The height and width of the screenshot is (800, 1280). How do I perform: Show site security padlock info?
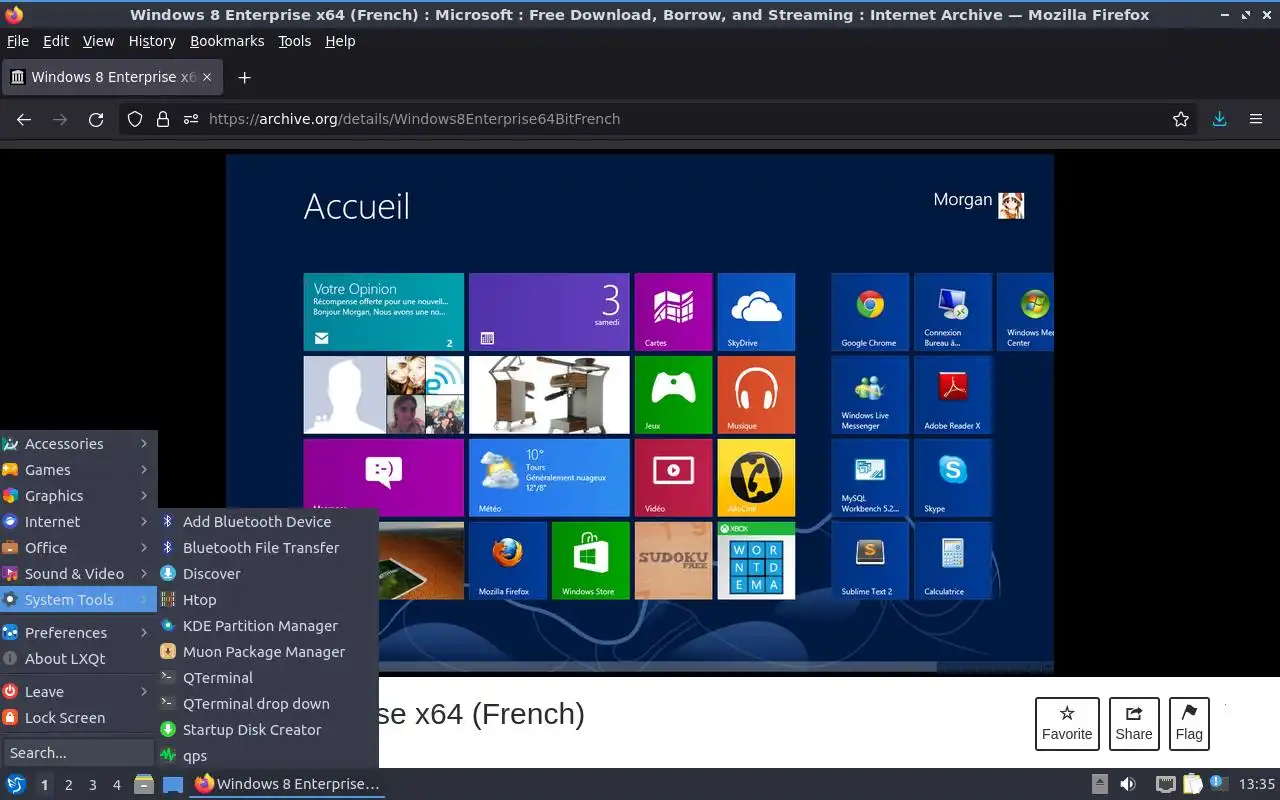pyautogui.click(x=163, y=119)
